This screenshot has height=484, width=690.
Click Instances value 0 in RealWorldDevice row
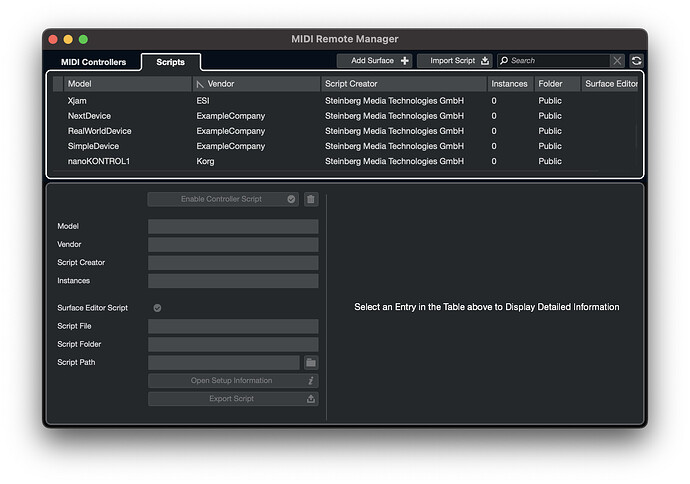coord(494,131)
